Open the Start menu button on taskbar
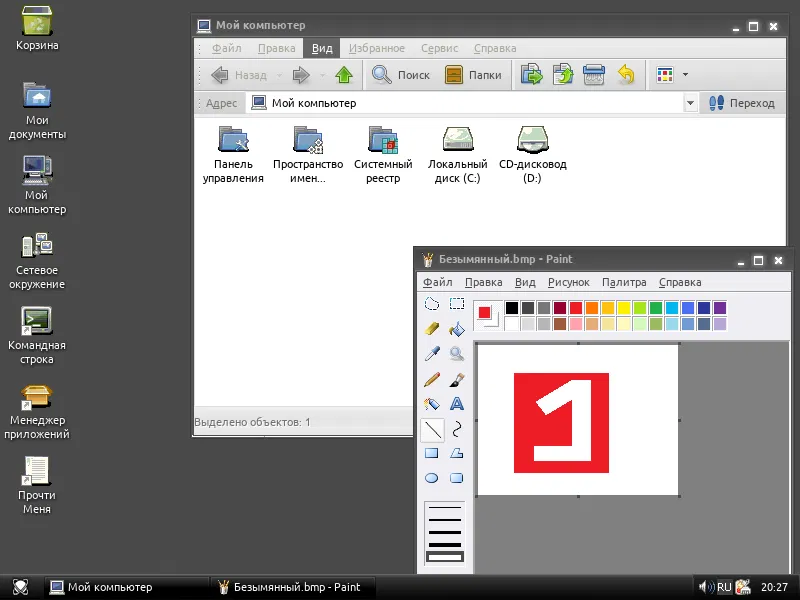The image size is (800, 600). click(x=20, y=587)
